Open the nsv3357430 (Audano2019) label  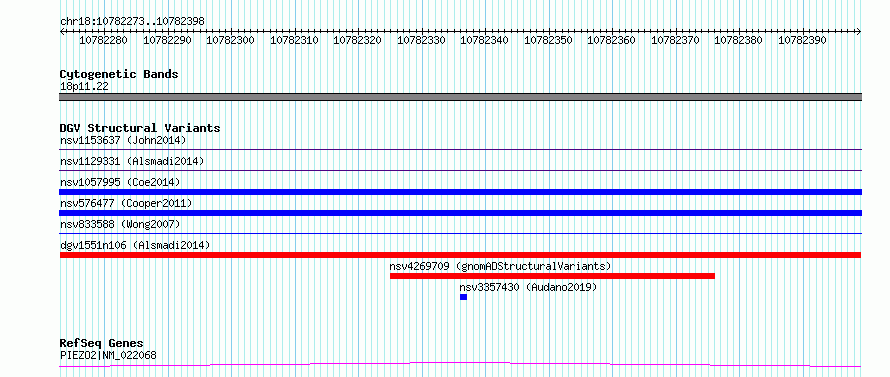[x=528, y=287]
